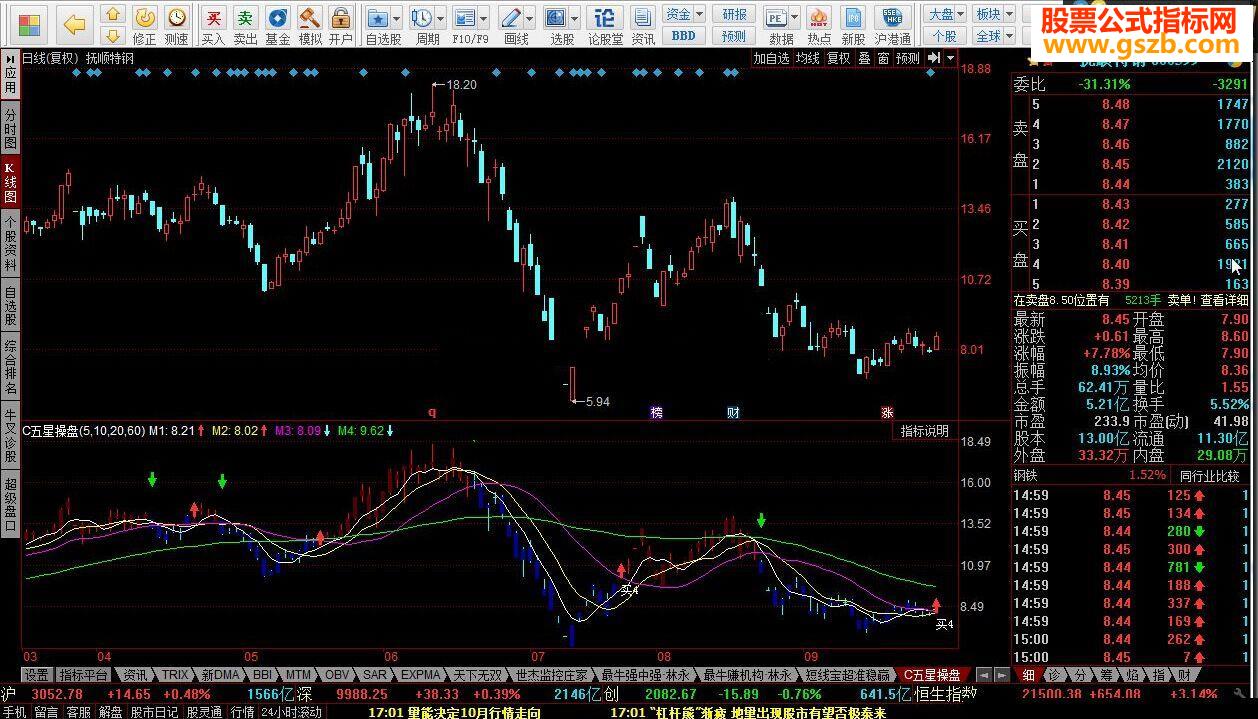Click the 指标说明 indicator description button

924,431
